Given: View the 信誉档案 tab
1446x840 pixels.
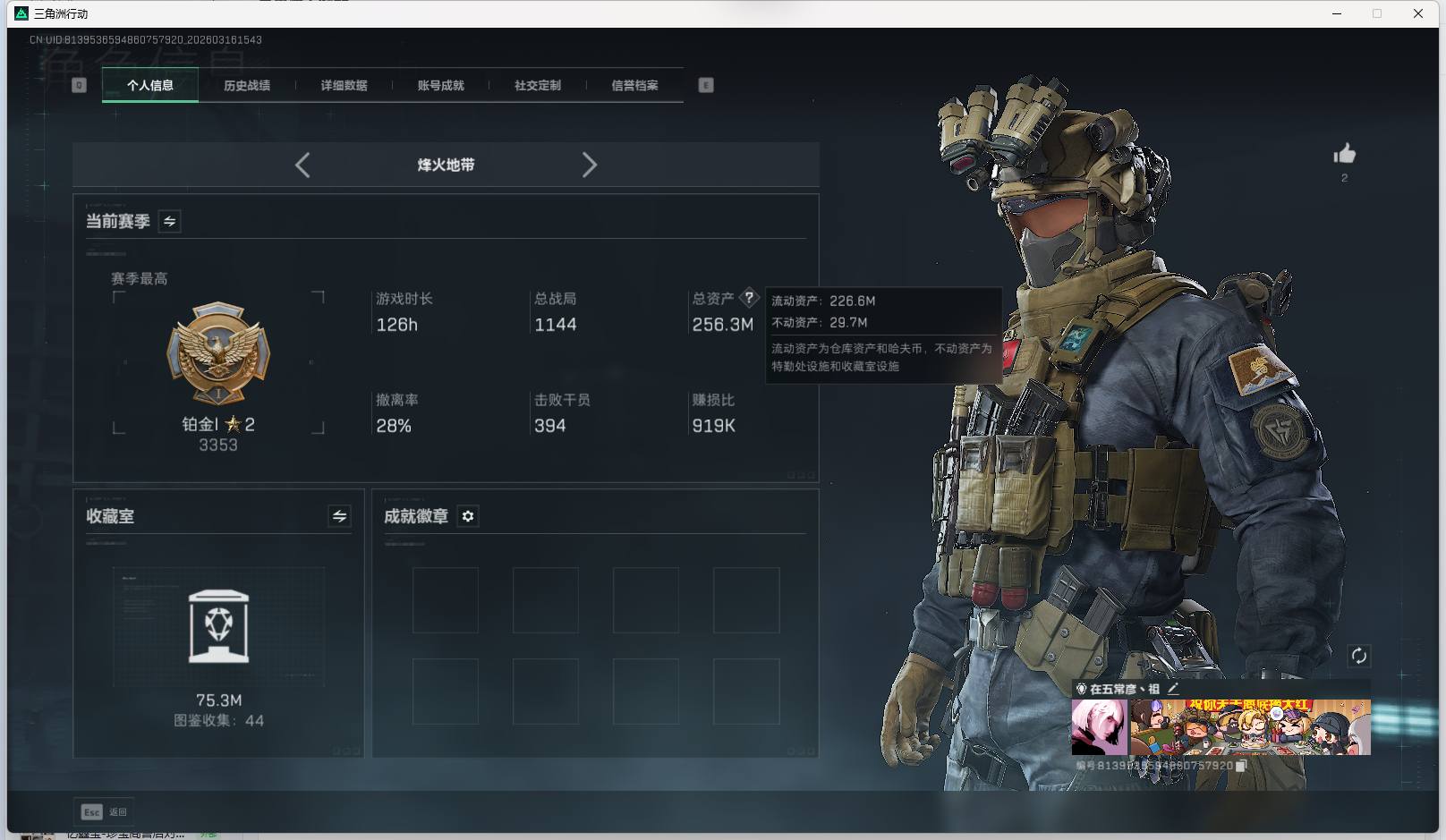Looking at the screenshot, I should 634,85.
